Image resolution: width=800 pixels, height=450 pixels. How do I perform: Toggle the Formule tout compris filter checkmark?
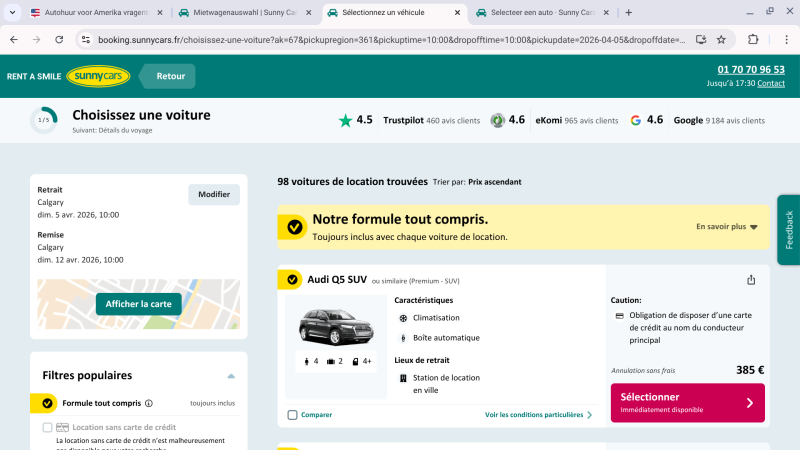pyautogui.click(x=47, y=404)
